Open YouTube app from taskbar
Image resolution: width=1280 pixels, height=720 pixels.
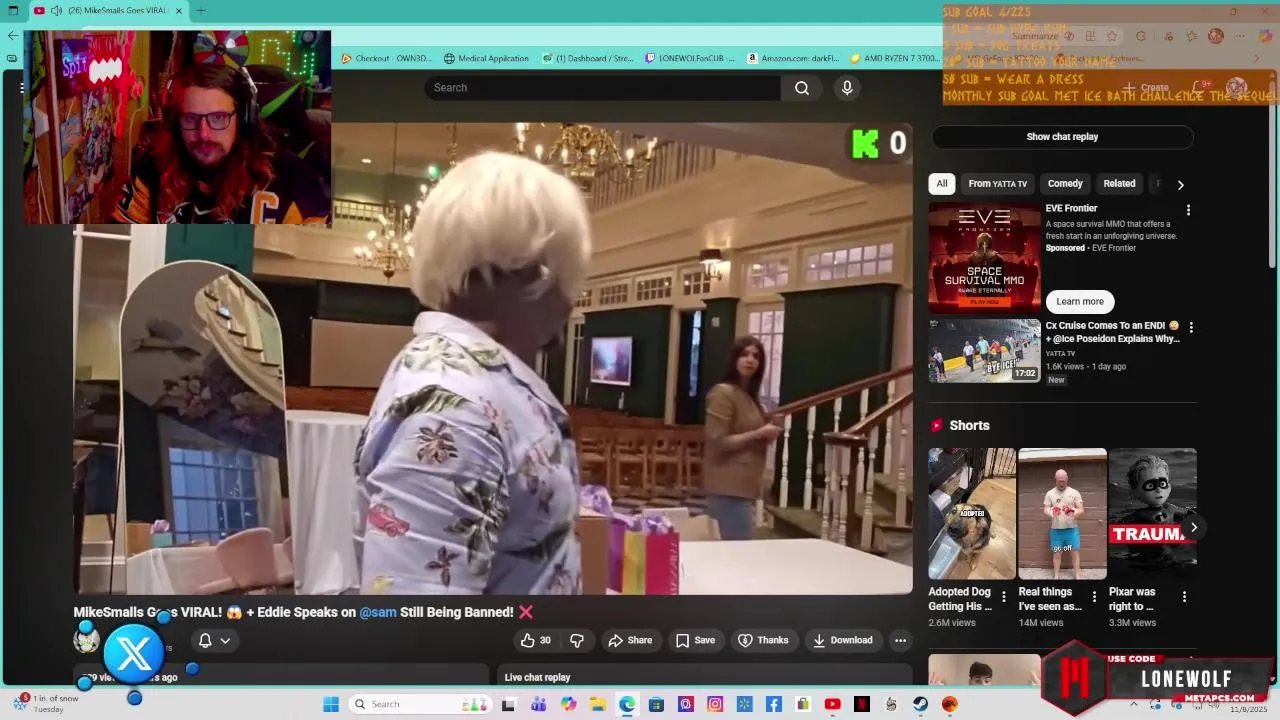[832, 704]
